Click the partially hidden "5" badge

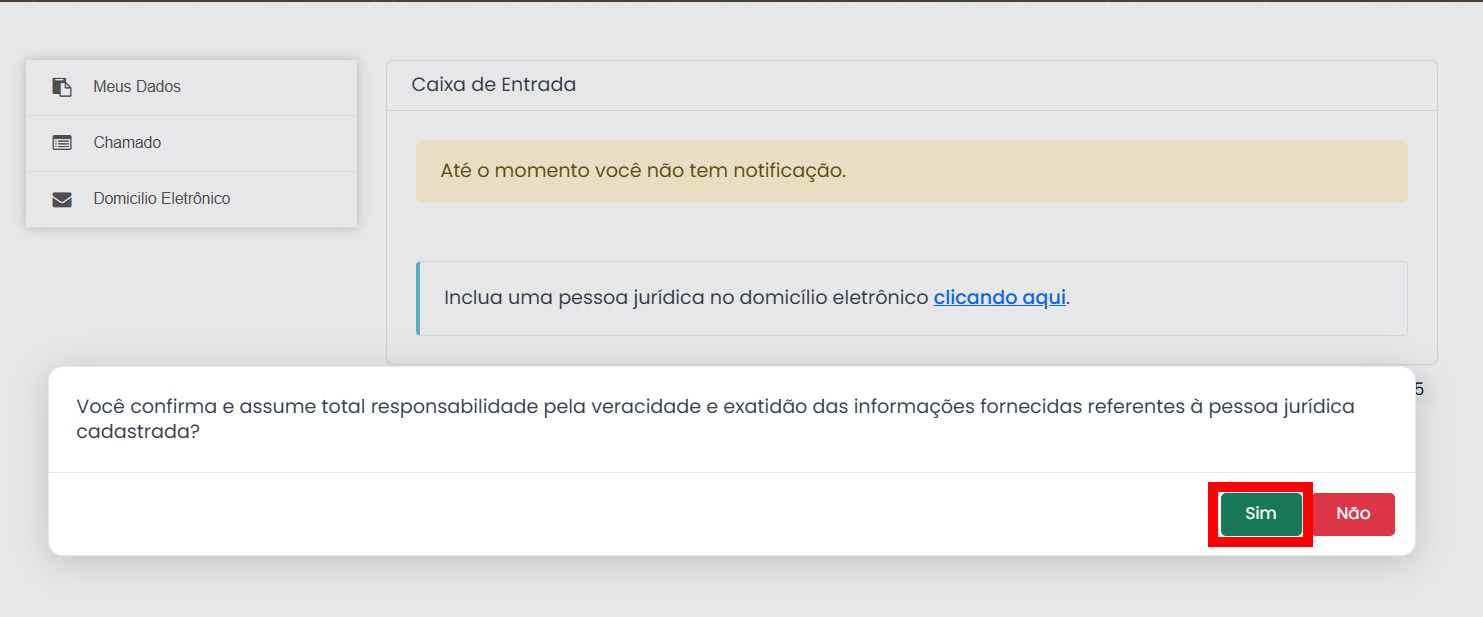(1420, 388)
